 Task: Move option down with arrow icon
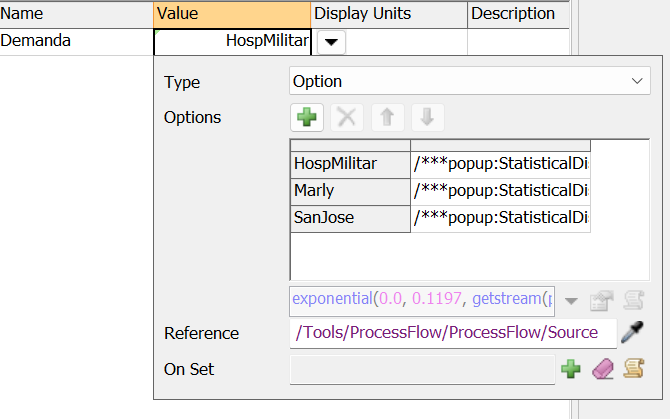tap(427, 117)
